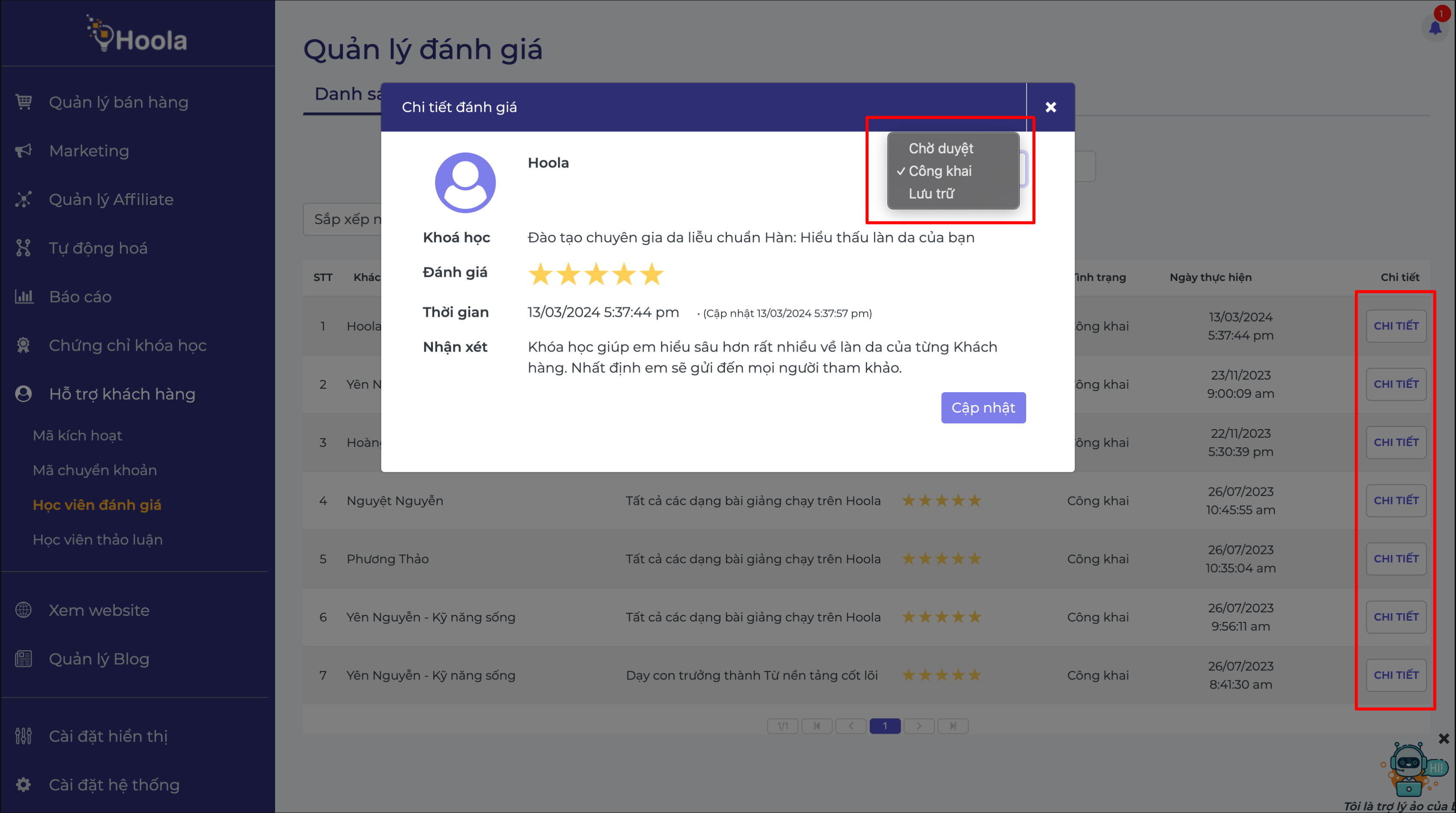Click the Cập nhật button
Screen dimensions: 1456x813
click(x=983, y=408)
